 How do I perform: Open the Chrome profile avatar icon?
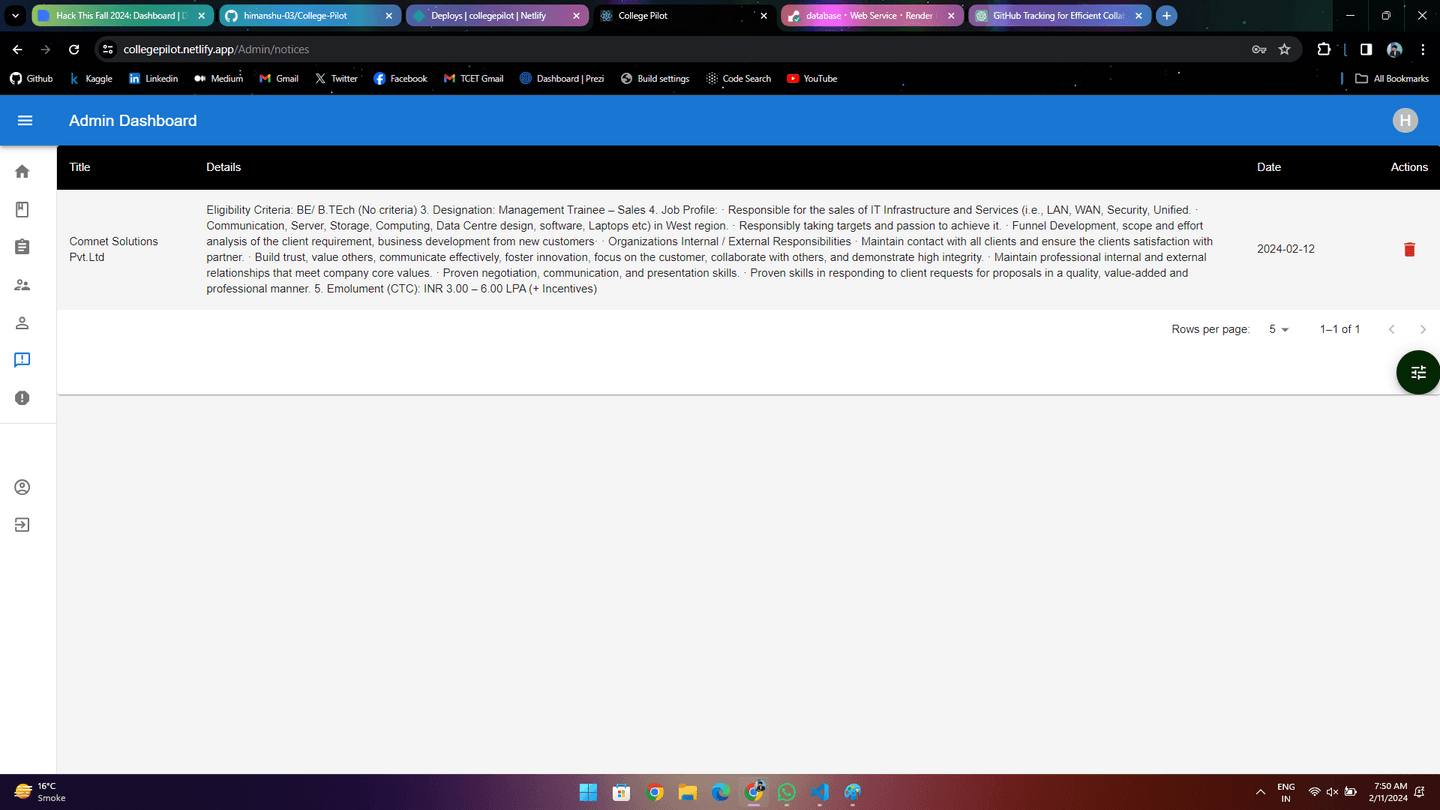[x=1395, y=49]
